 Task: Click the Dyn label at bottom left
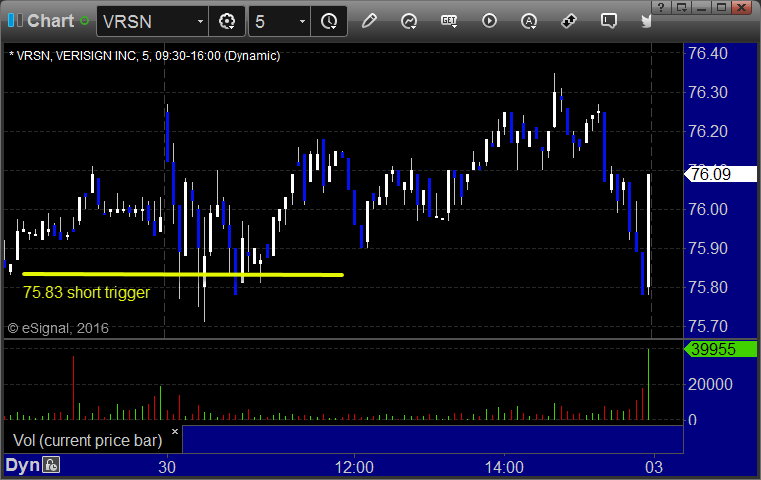tap(22, 465)
